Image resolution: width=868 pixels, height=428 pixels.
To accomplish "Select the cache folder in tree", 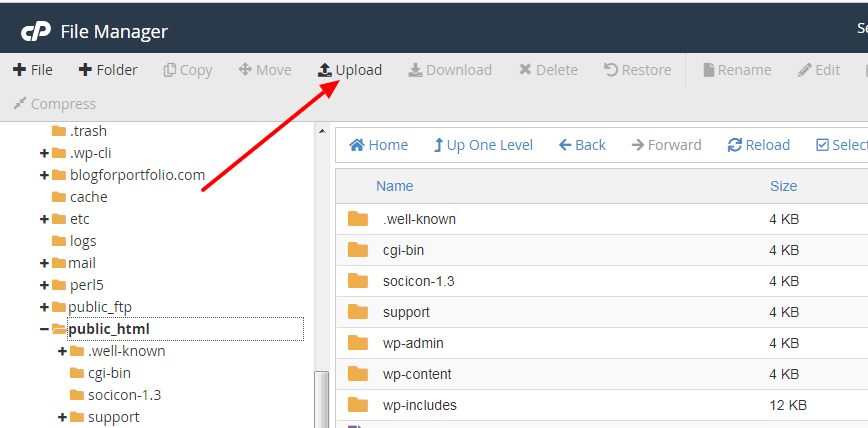I will [88, 197].
